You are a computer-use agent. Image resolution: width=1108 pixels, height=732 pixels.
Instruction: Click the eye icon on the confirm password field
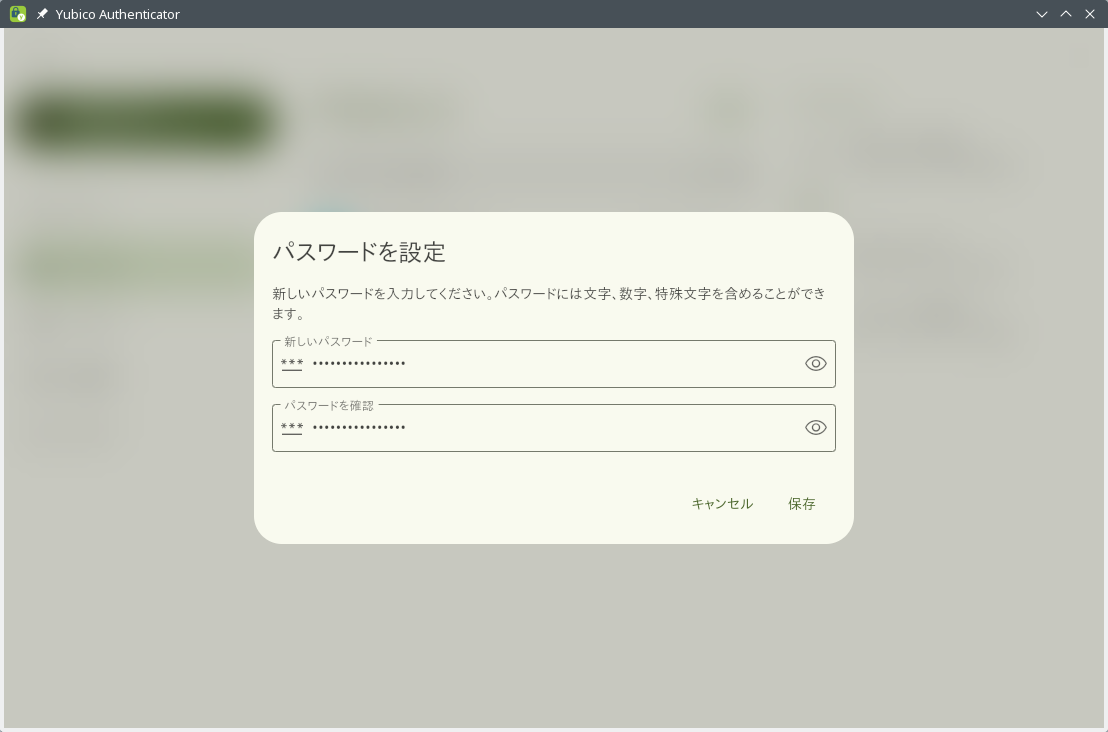[815, 427]
